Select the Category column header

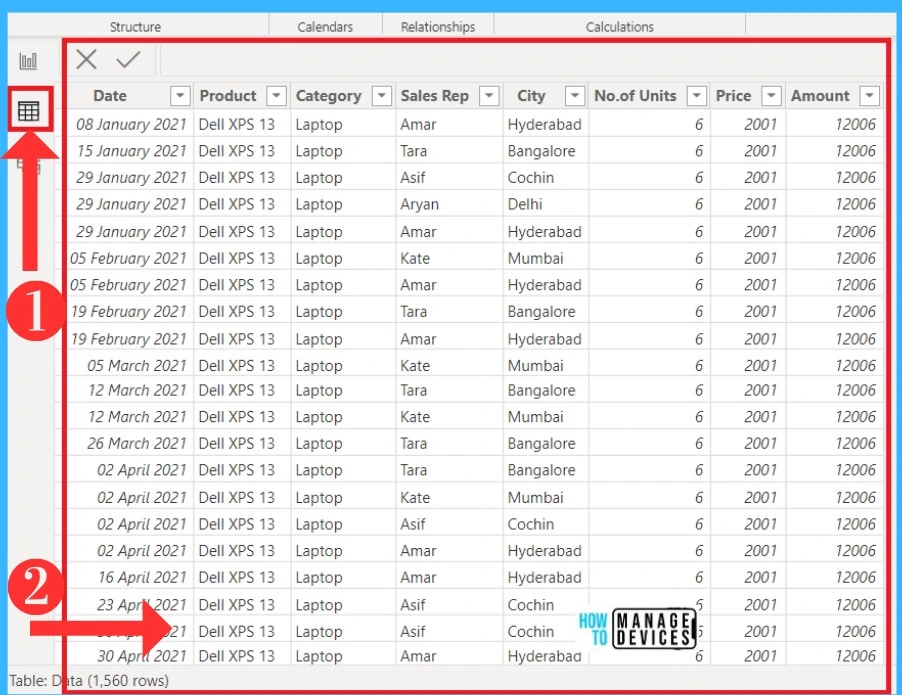328,96
